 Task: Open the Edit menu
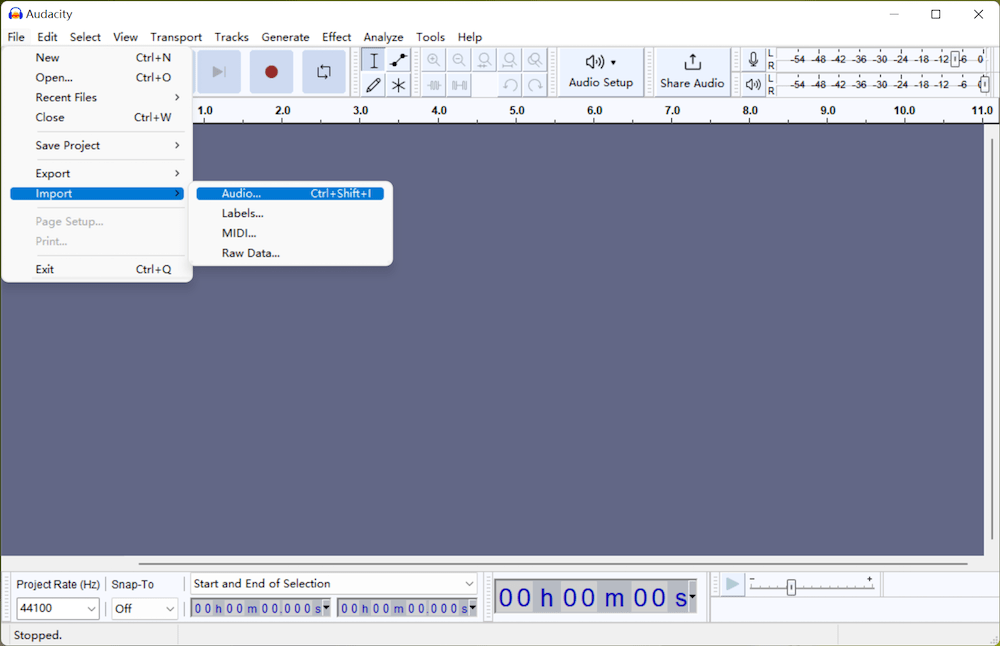pyautogui.click(x=47, y=37)
